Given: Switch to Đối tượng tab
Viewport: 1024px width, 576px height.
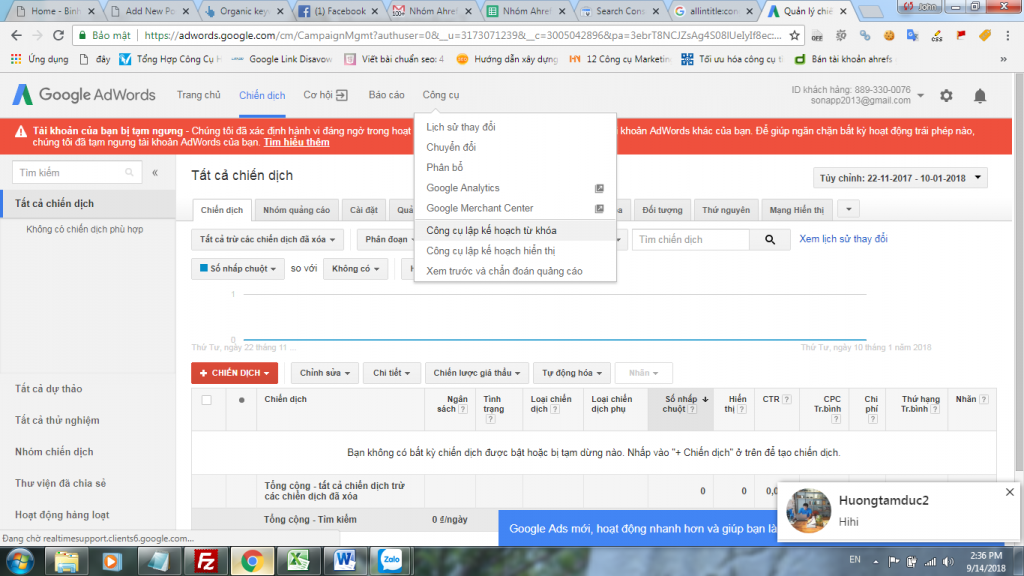Looking at the screenshot, I should (662, 210).
